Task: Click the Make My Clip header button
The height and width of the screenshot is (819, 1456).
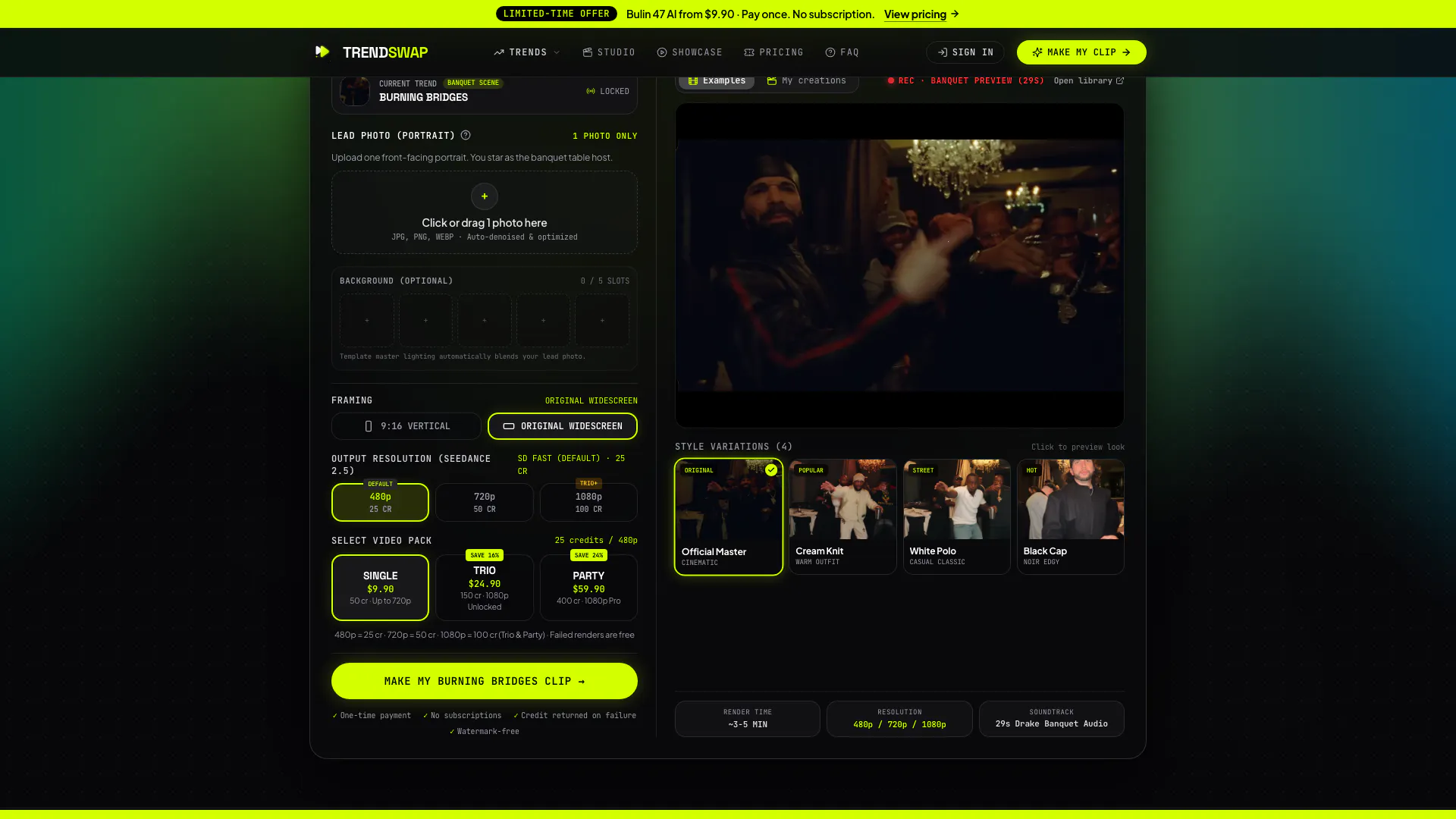Action: (1081, 52)
